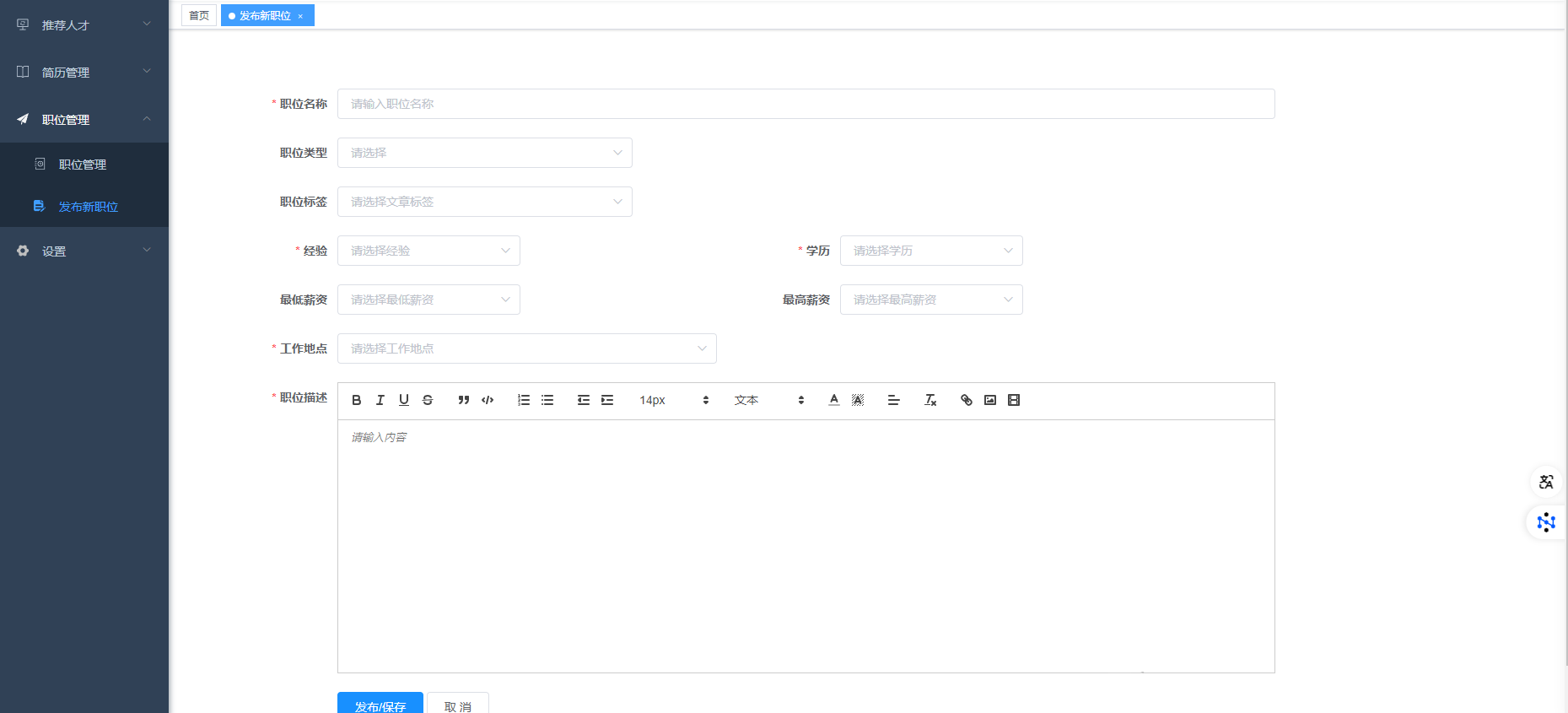The image size is (1568, 713).
Task: Click the 职位管理 submenu icon
Action: click(40, 164)
